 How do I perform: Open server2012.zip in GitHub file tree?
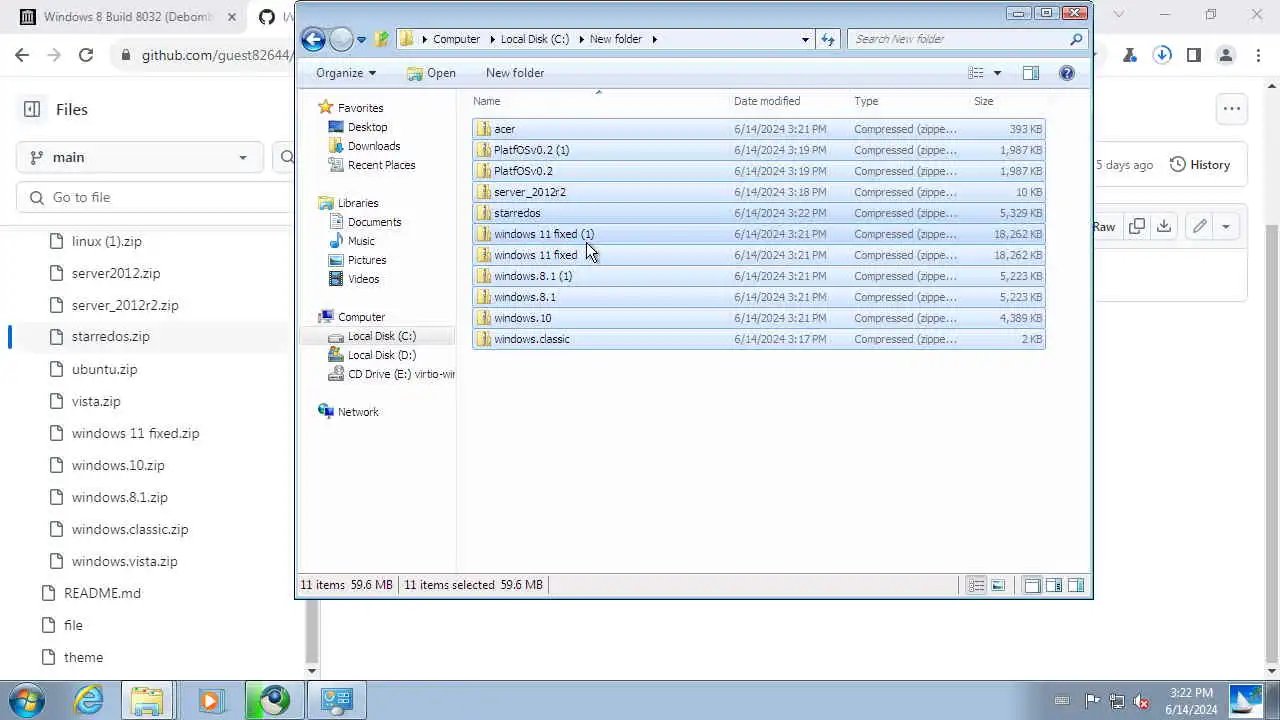[x=116, y=273]
